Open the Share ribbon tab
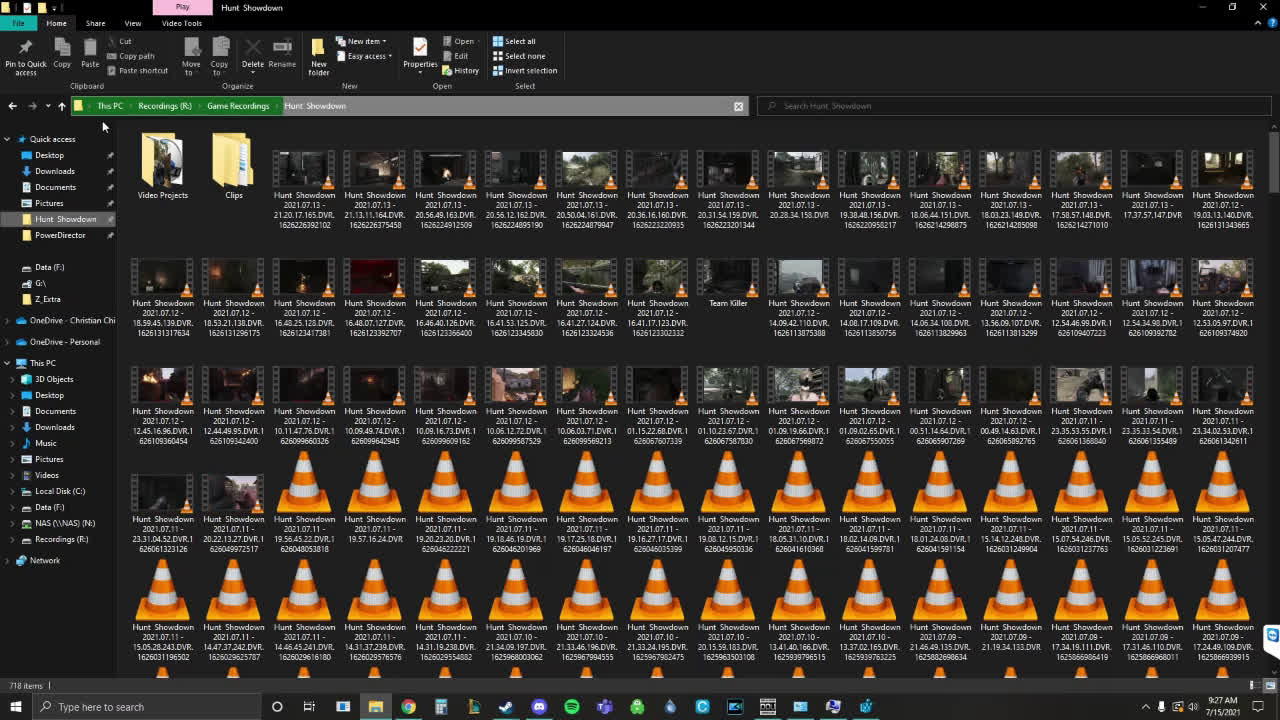The height and width of the screenshot is (720, 1280). tap(95, 23)
